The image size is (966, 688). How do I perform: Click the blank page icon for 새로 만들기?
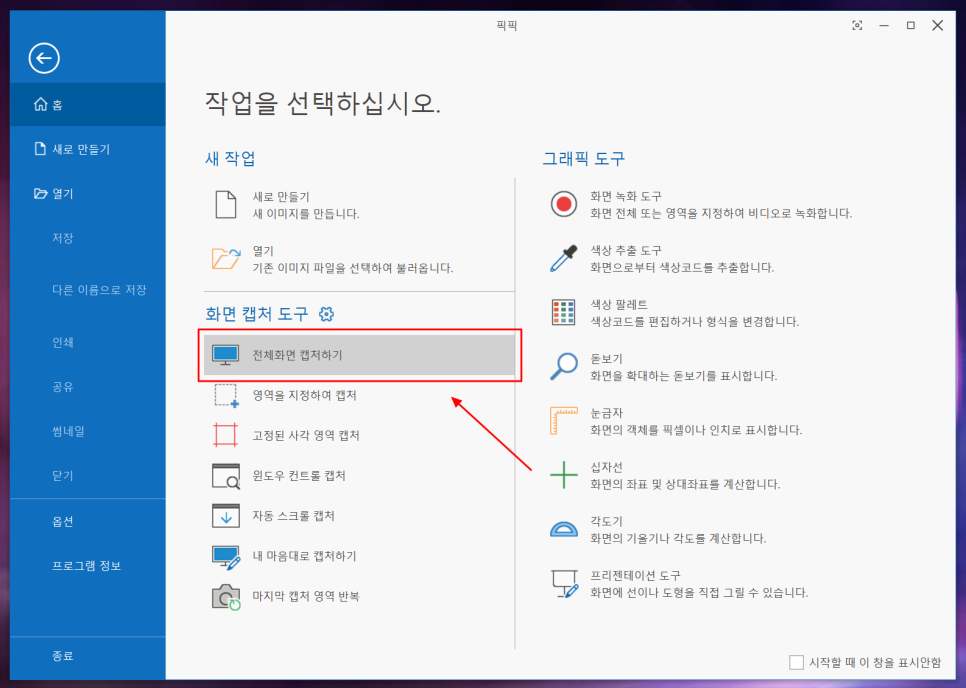pos(225,204)
